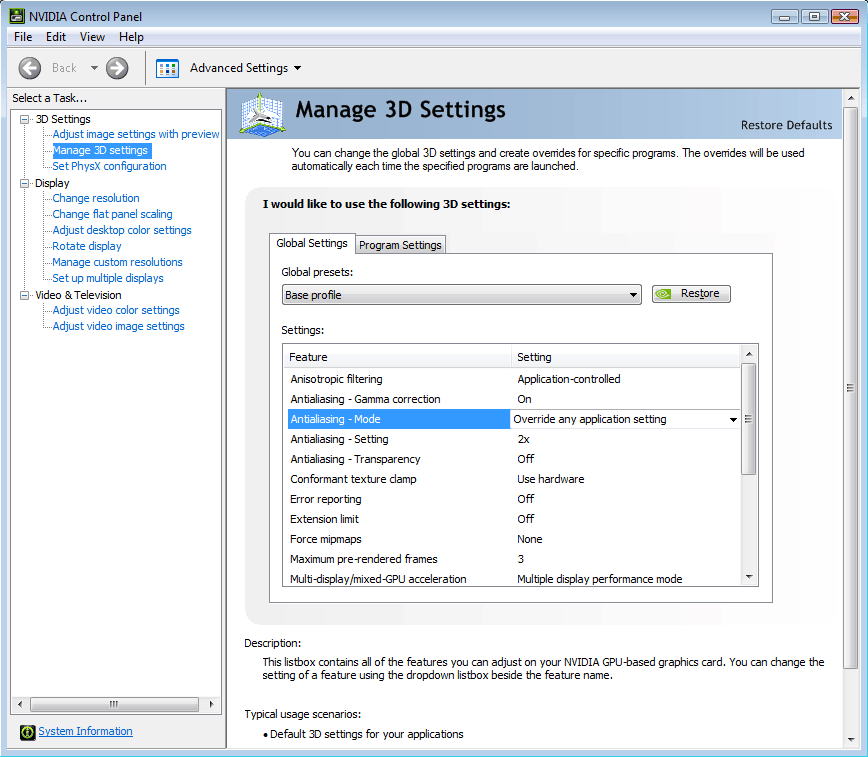Click the main page vertical scrollbar thumb

tap(851, 388)
